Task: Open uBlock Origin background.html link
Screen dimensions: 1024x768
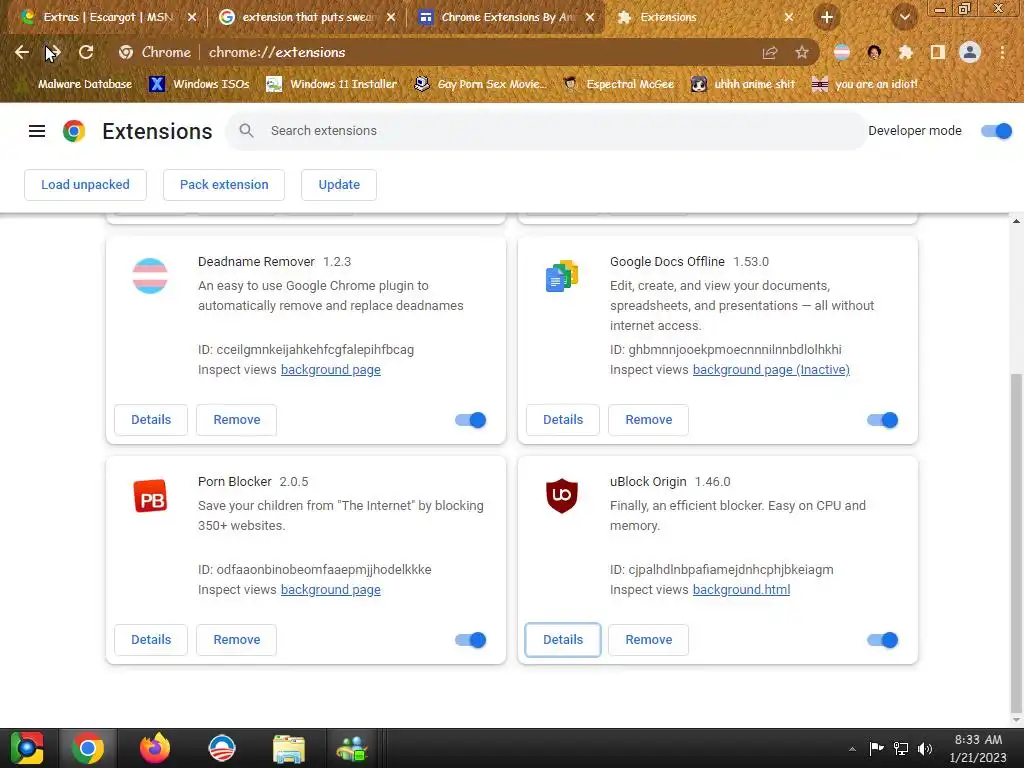Action: pos(741,590)
